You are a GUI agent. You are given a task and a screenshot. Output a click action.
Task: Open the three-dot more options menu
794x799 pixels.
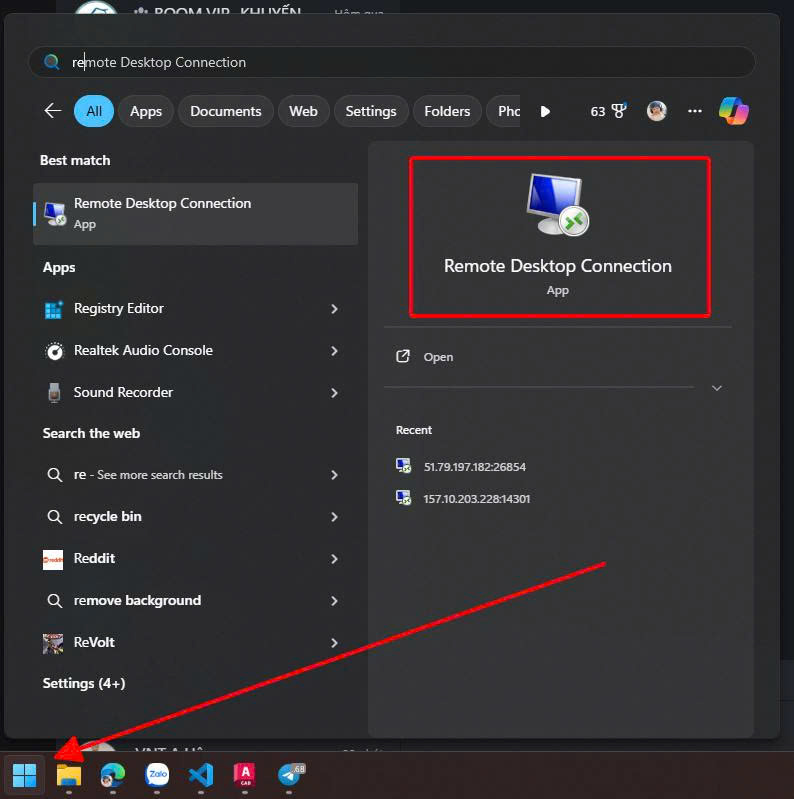pos(695,111)
